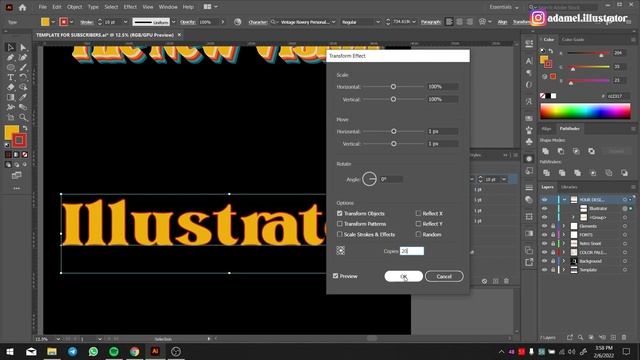Screen dimensions: 640x360
Task: Open the Effect menu
Action: (130, 7)
